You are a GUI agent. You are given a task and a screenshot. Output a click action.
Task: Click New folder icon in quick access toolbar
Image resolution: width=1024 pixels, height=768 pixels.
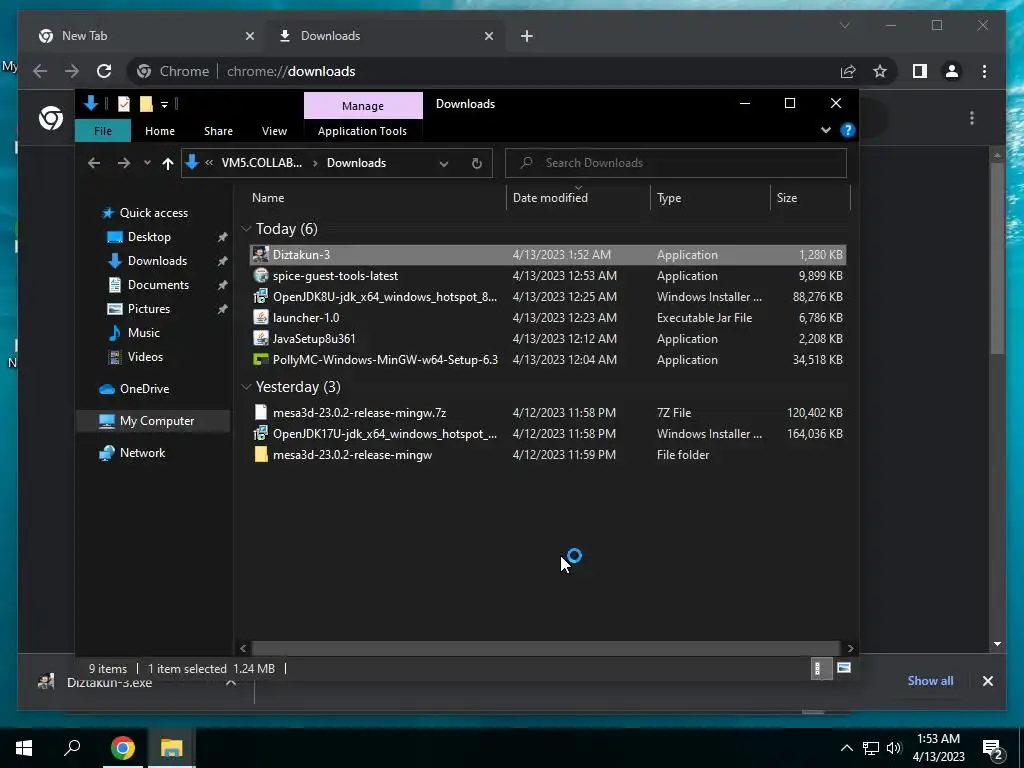[146, 103]
